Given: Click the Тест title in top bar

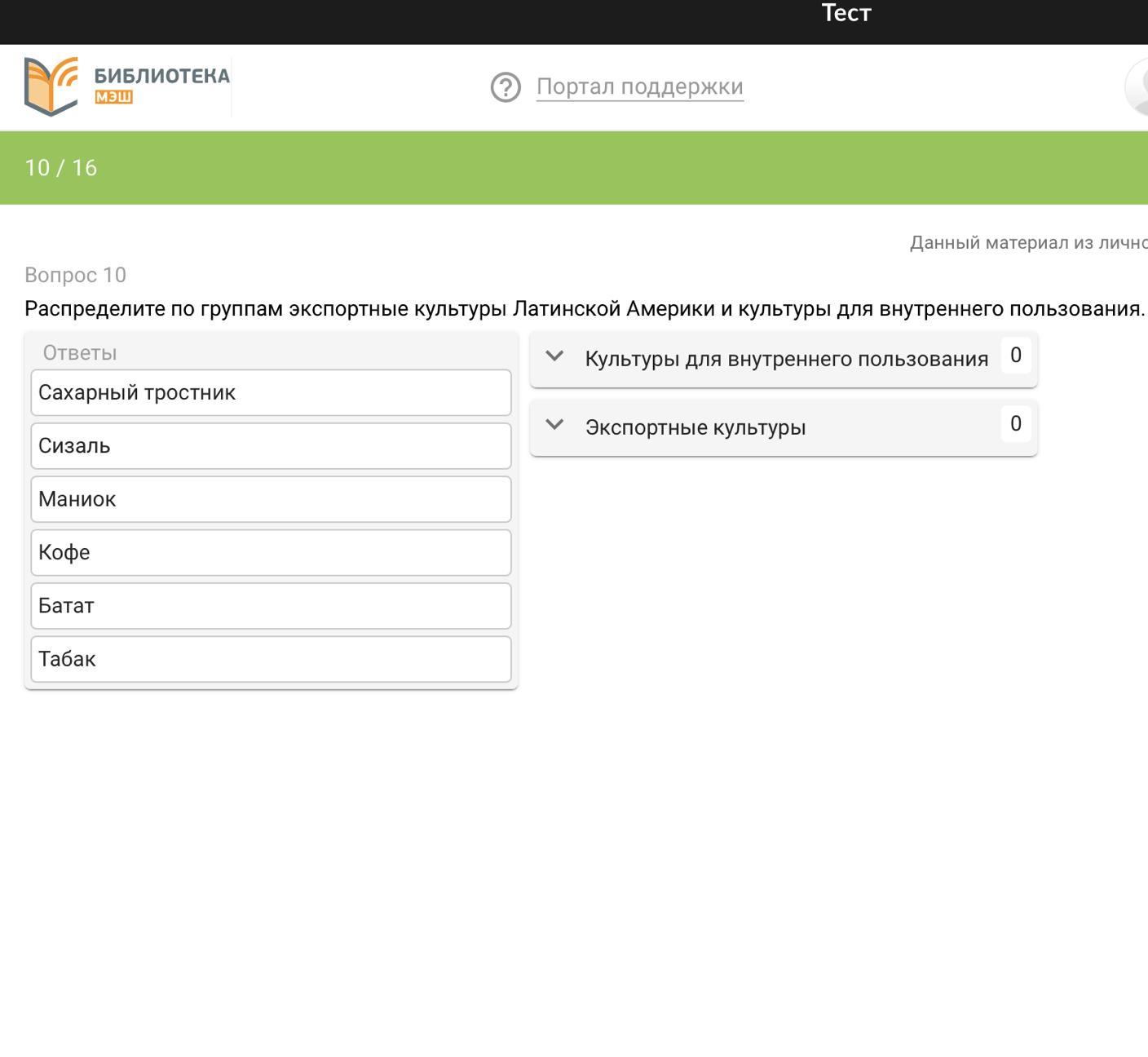Looking at the screenshot, I should point(846,13).
